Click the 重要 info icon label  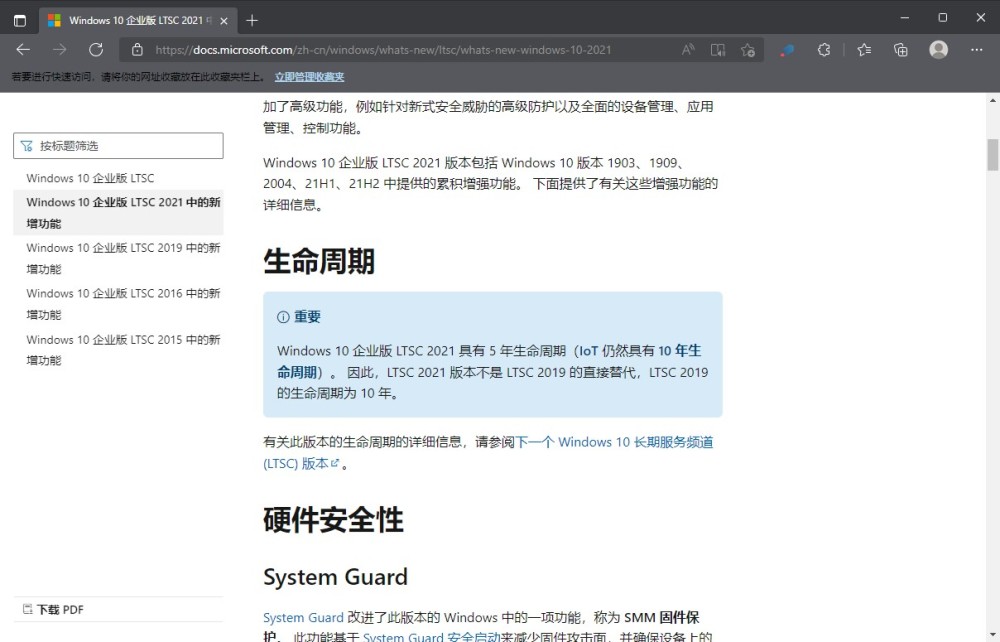pyautogui.click(x=299, y=317)
